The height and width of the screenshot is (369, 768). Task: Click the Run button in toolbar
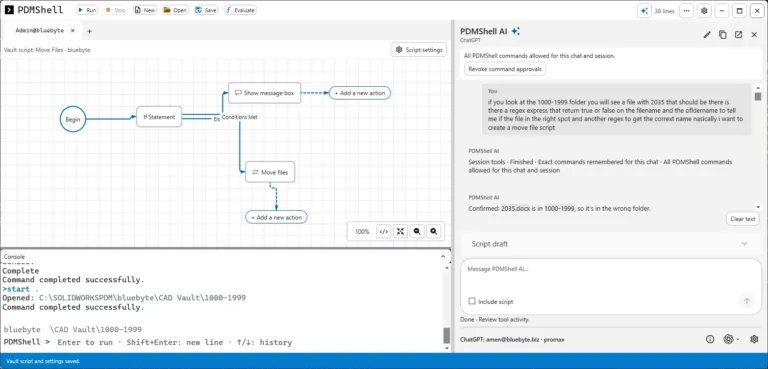tap(87, 10)
